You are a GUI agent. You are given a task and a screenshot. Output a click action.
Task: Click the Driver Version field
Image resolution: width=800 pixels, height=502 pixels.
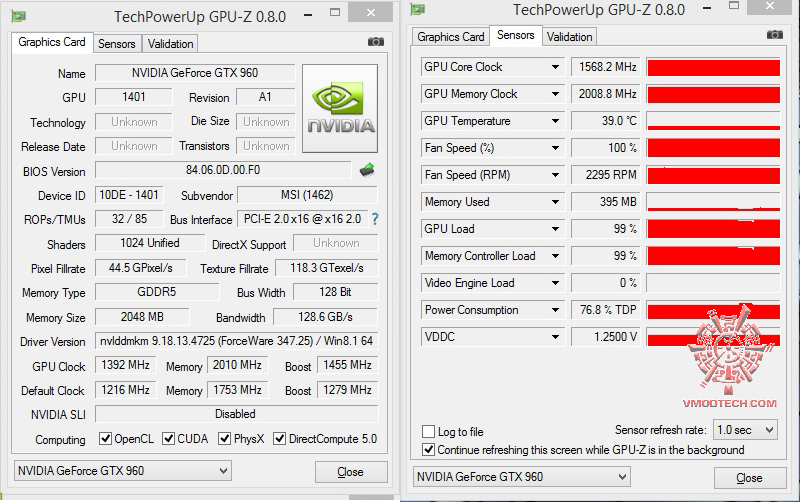pyautogui.click(x=237, y=341)
